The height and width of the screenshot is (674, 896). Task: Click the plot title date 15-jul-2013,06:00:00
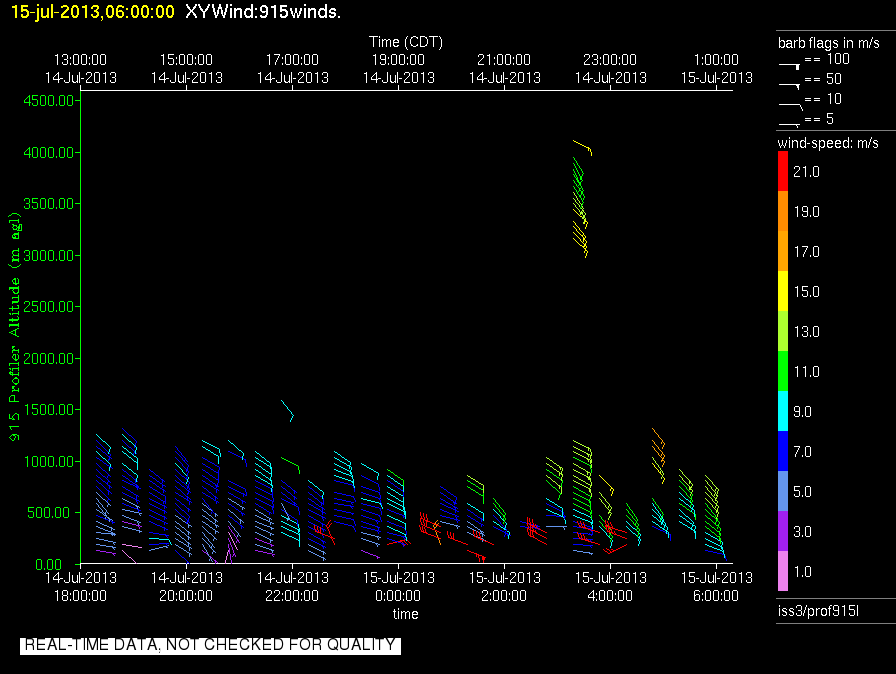point(93,12)
